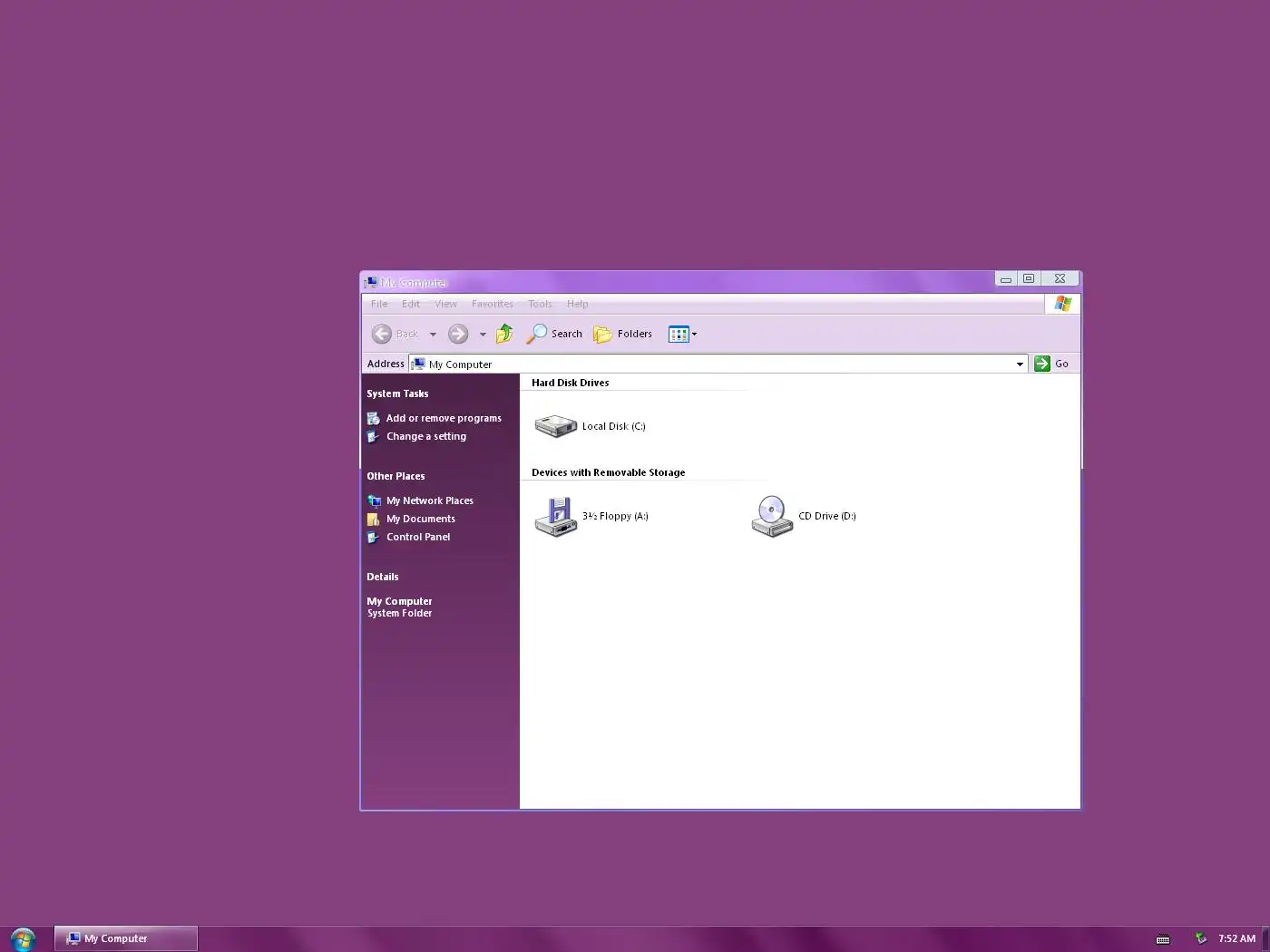
Task: Click the My Computer title bar icon
Action: point(370,282)
